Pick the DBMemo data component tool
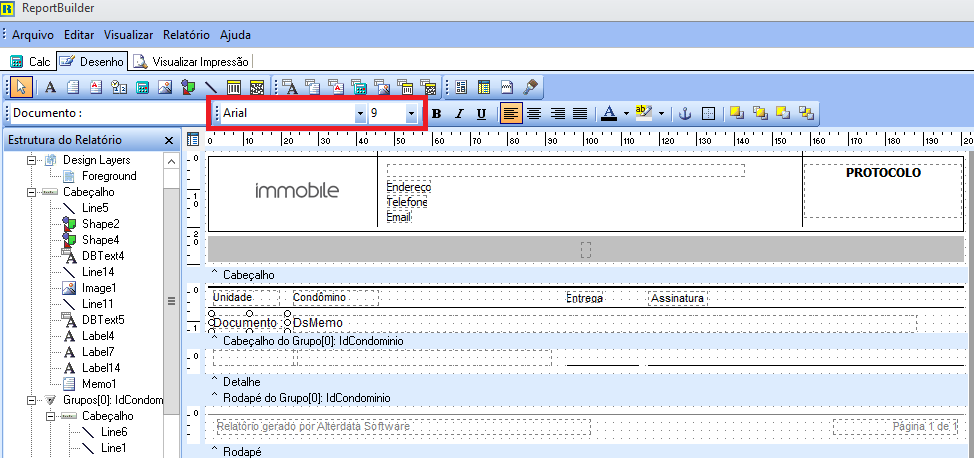Viewport: 974px width, 458px height. coord(313,87)
